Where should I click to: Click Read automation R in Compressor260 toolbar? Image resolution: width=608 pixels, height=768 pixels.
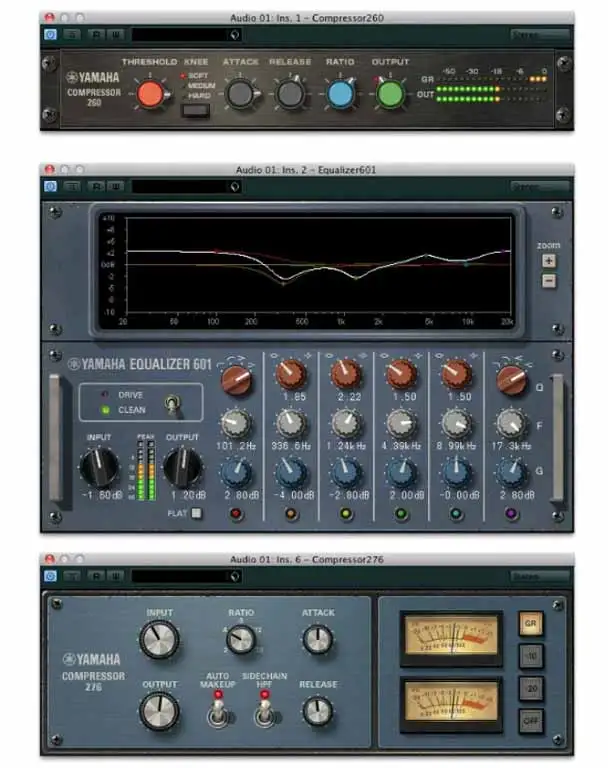96,35
